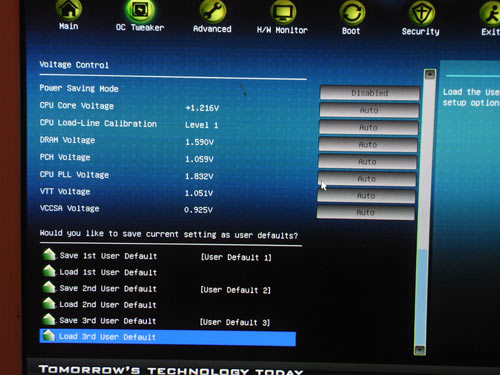Click the Exit running-man icon
Viewport: 500px width, 375px height.
click(x=491, y=14)
